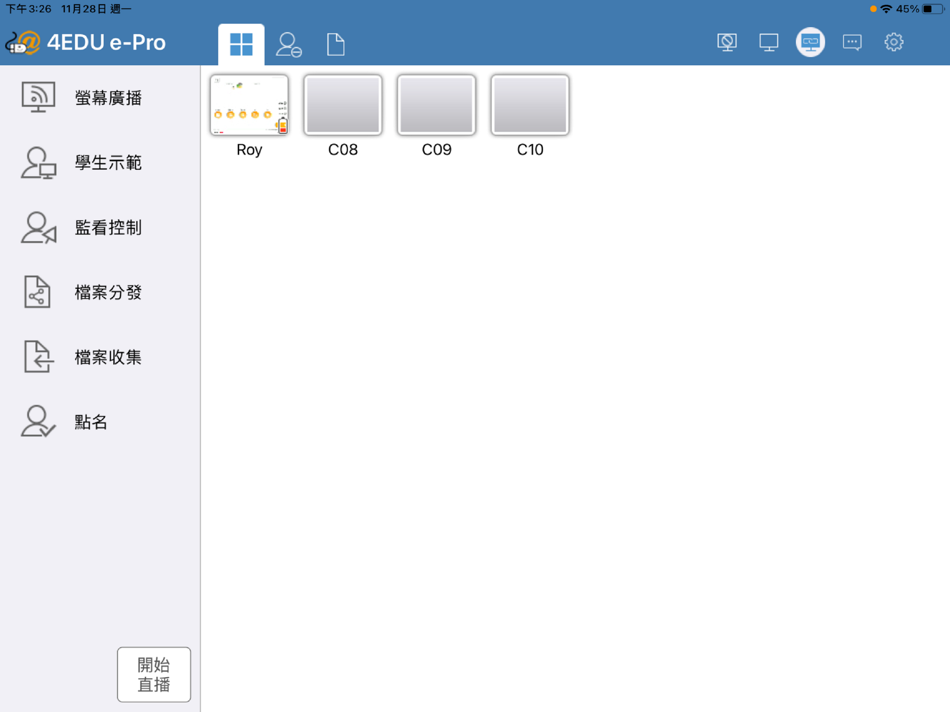Screen dimensions: 950x712
Task: Click the C09 name label
Action: [x=436, y=150]
